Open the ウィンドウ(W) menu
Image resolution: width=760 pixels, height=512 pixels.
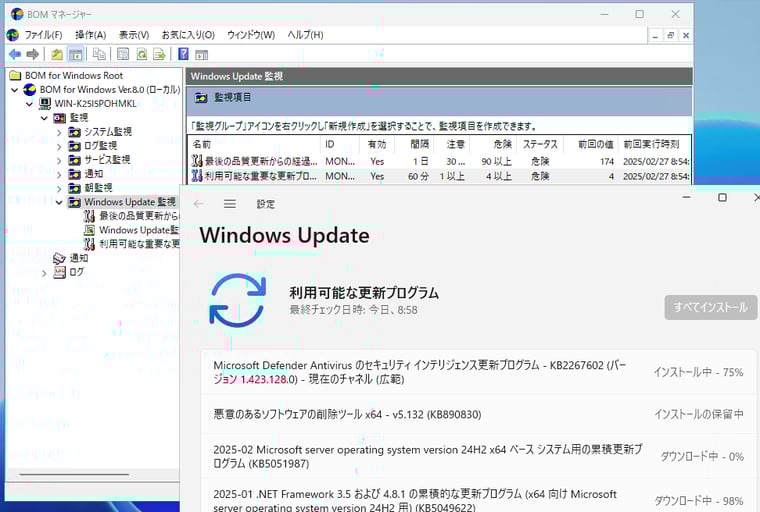251,35
